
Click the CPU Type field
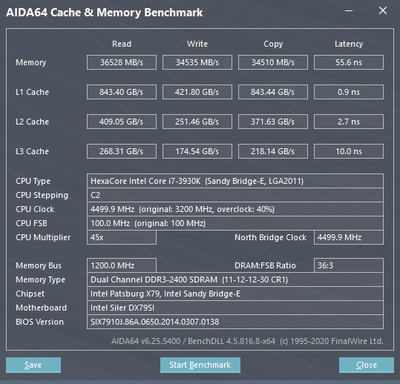coord(235,181)
